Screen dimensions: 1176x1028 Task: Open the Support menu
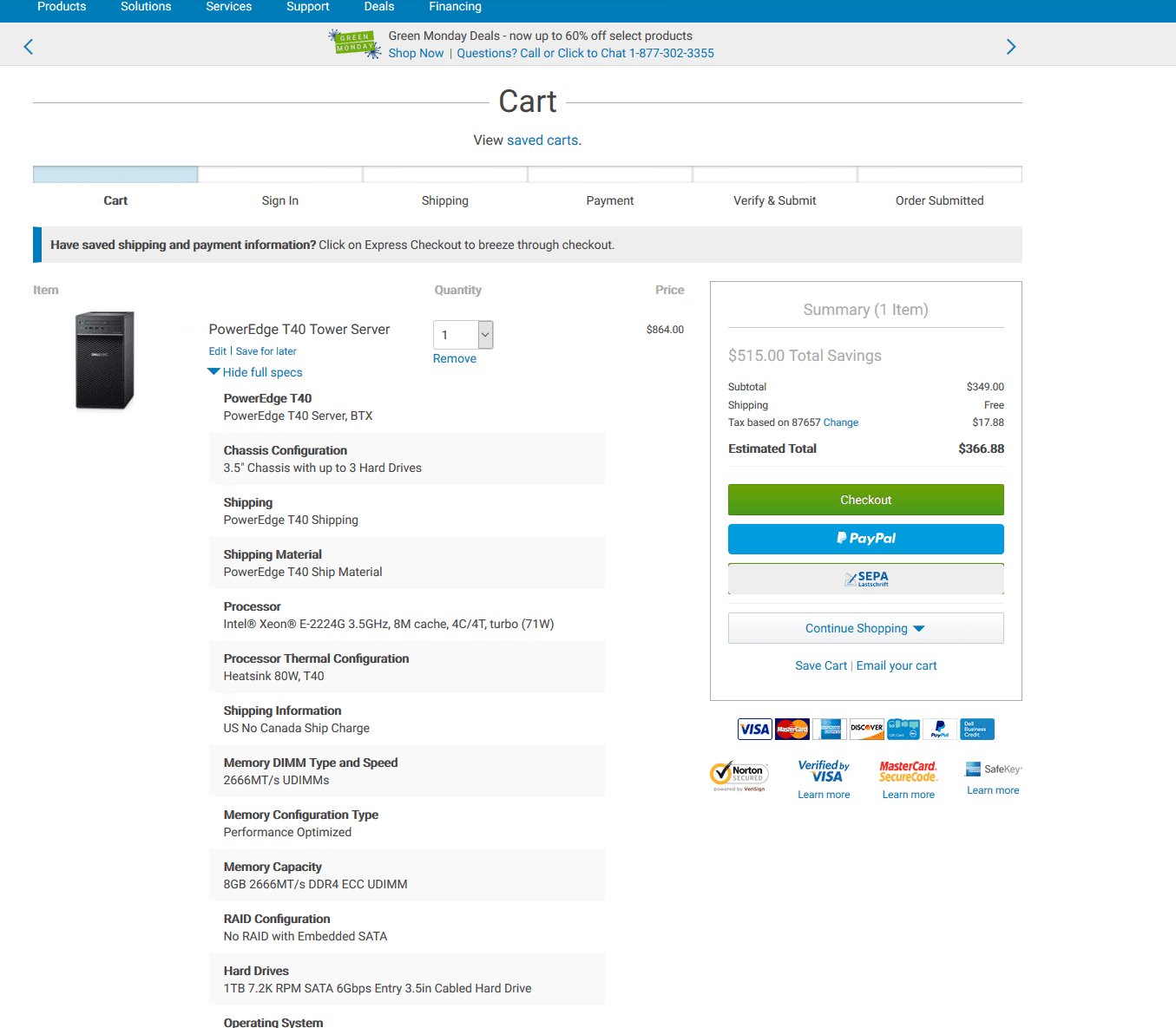[x=308, y=7]
